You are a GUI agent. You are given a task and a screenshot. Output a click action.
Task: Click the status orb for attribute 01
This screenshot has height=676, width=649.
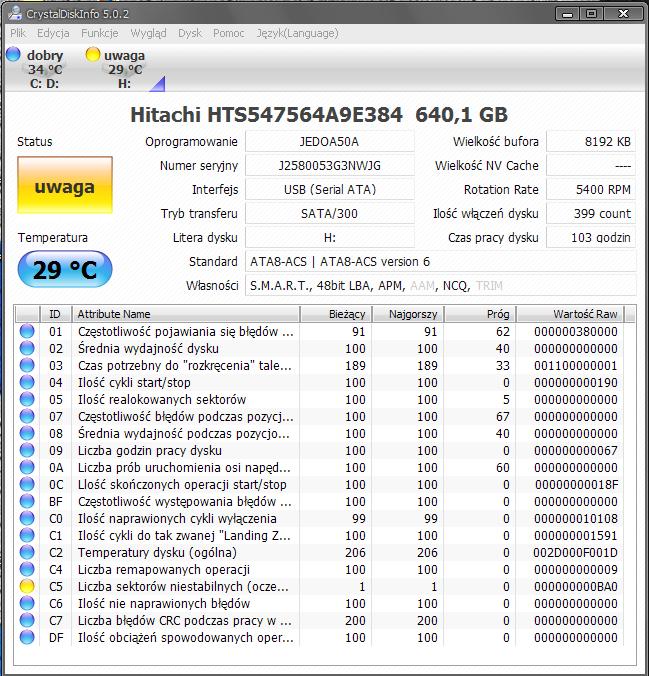click(27, 331)
